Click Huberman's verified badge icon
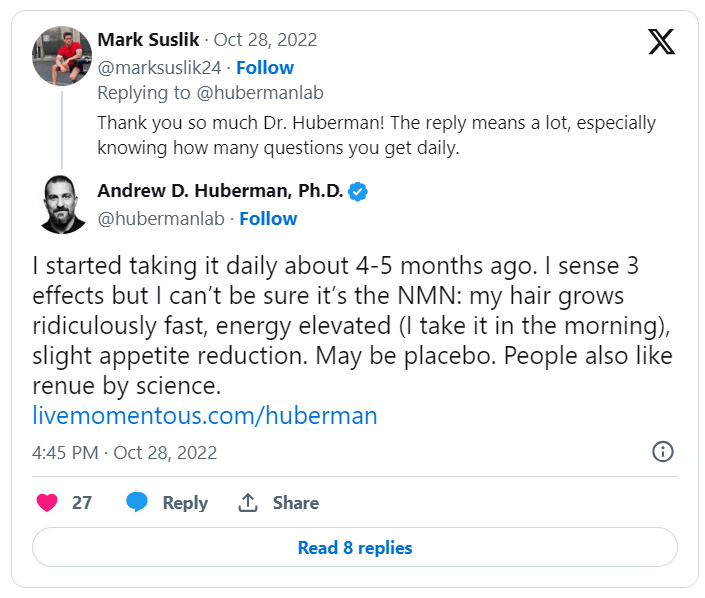Screen dimensions: 705x598 tap(358, 191)
